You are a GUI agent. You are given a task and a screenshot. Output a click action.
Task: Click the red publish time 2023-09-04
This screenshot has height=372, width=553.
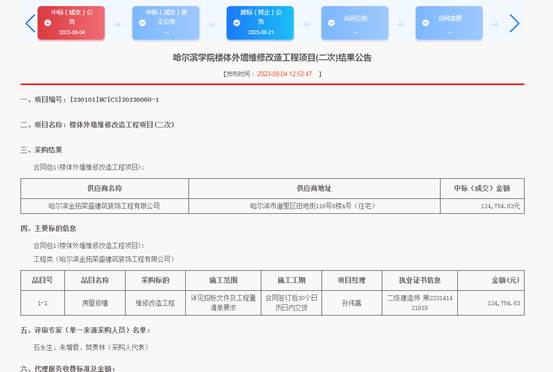(285, 74)
